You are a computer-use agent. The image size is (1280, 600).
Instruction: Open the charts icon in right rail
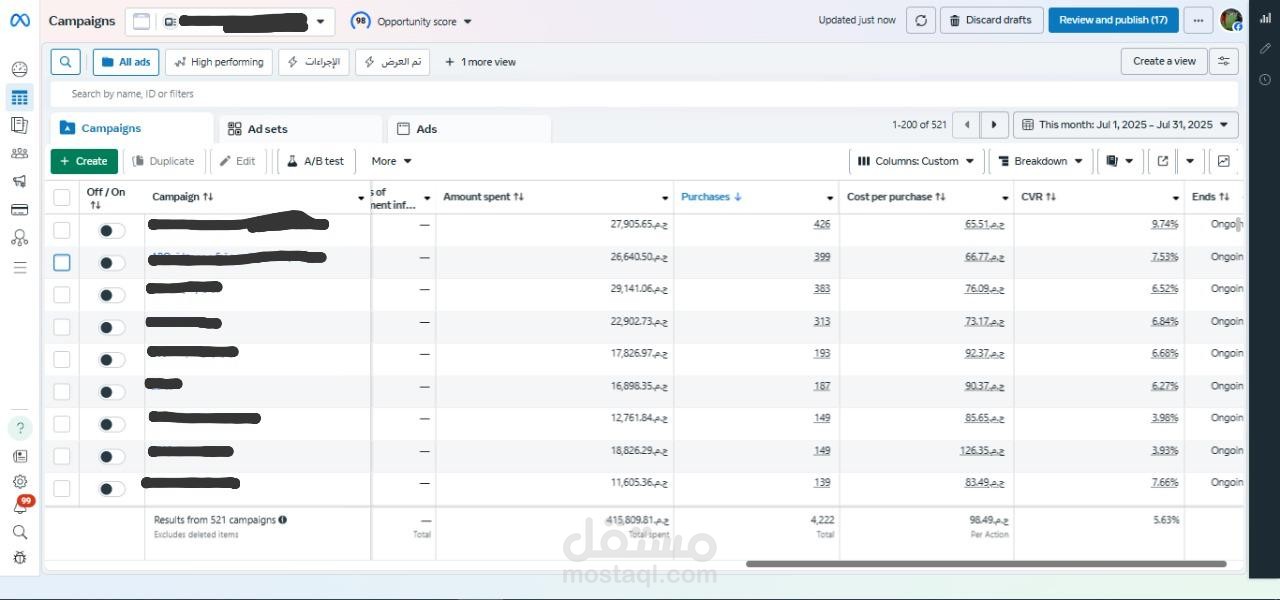click(1265, 19)
